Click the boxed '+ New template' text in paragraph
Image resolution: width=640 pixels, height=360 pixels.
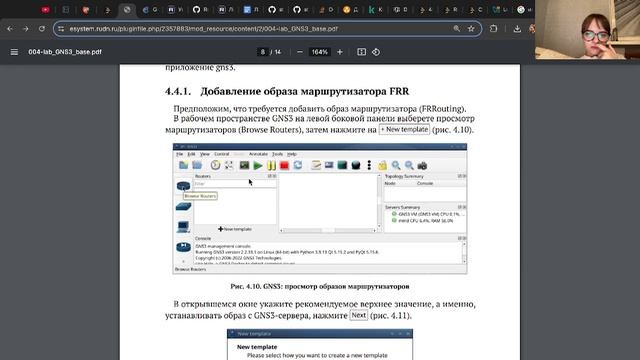(404, 129)
